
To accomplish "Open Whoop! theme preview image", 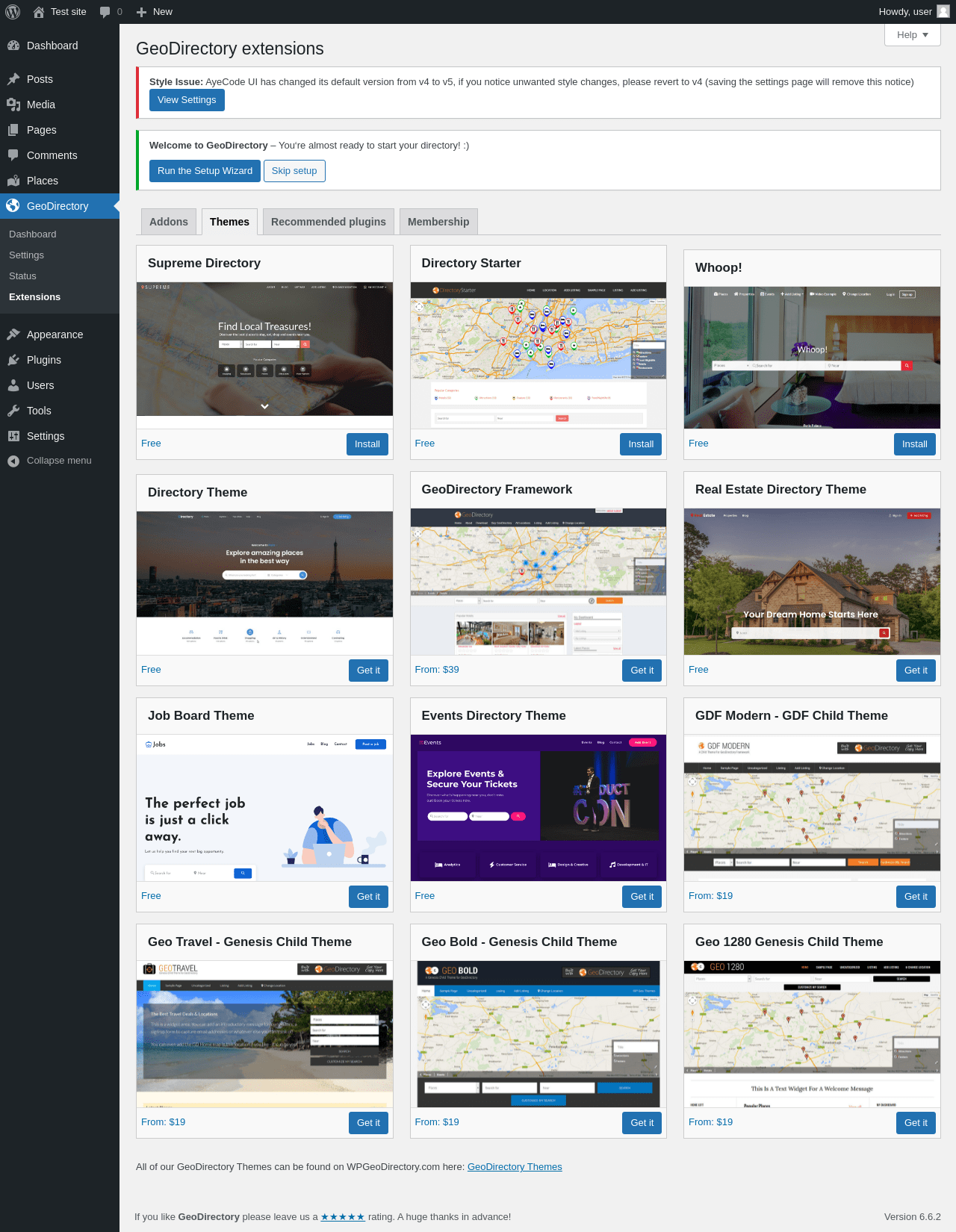I will (812, 358).
